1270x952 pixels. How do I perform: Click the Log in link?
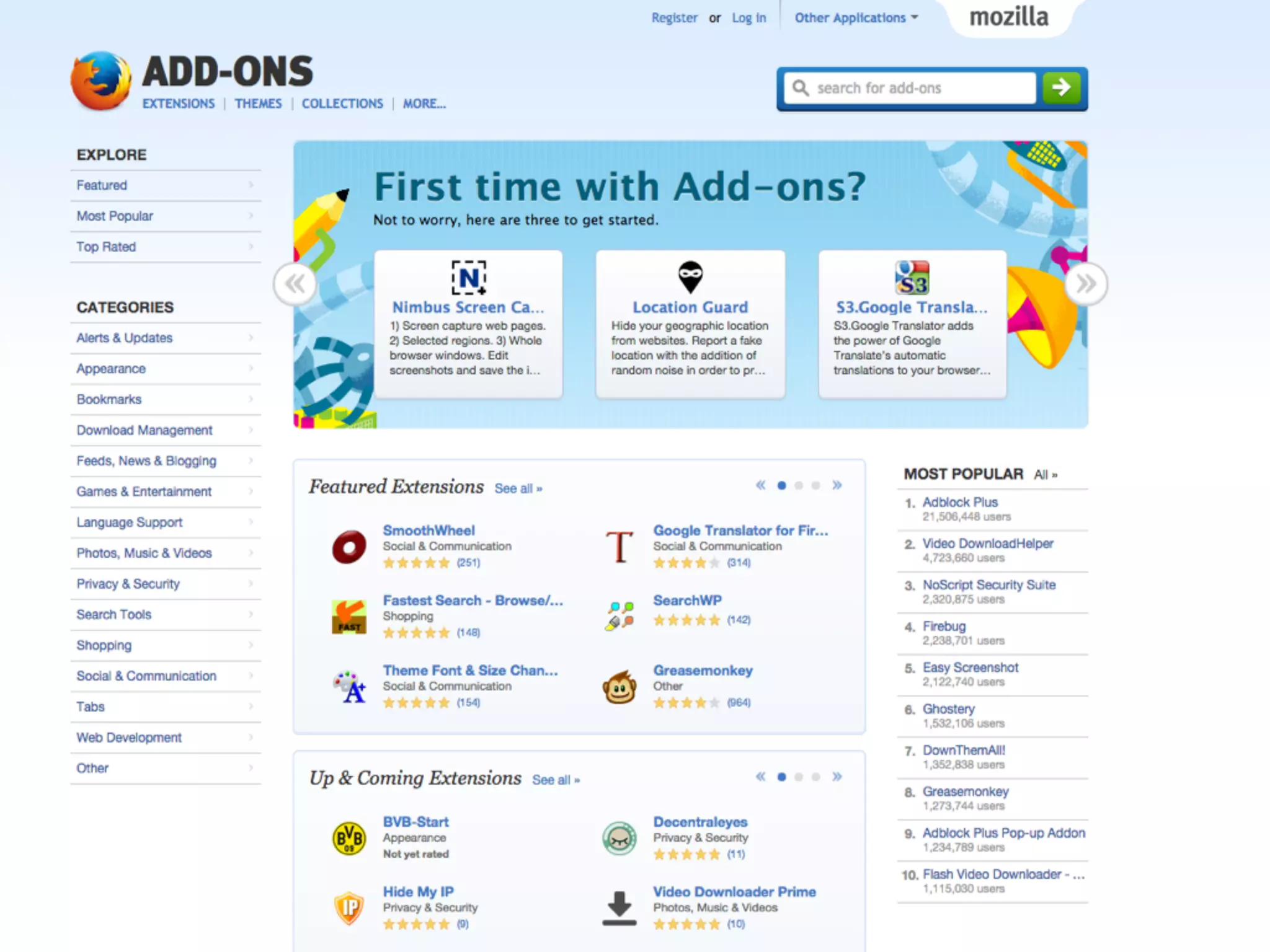(x=748, y=18)
